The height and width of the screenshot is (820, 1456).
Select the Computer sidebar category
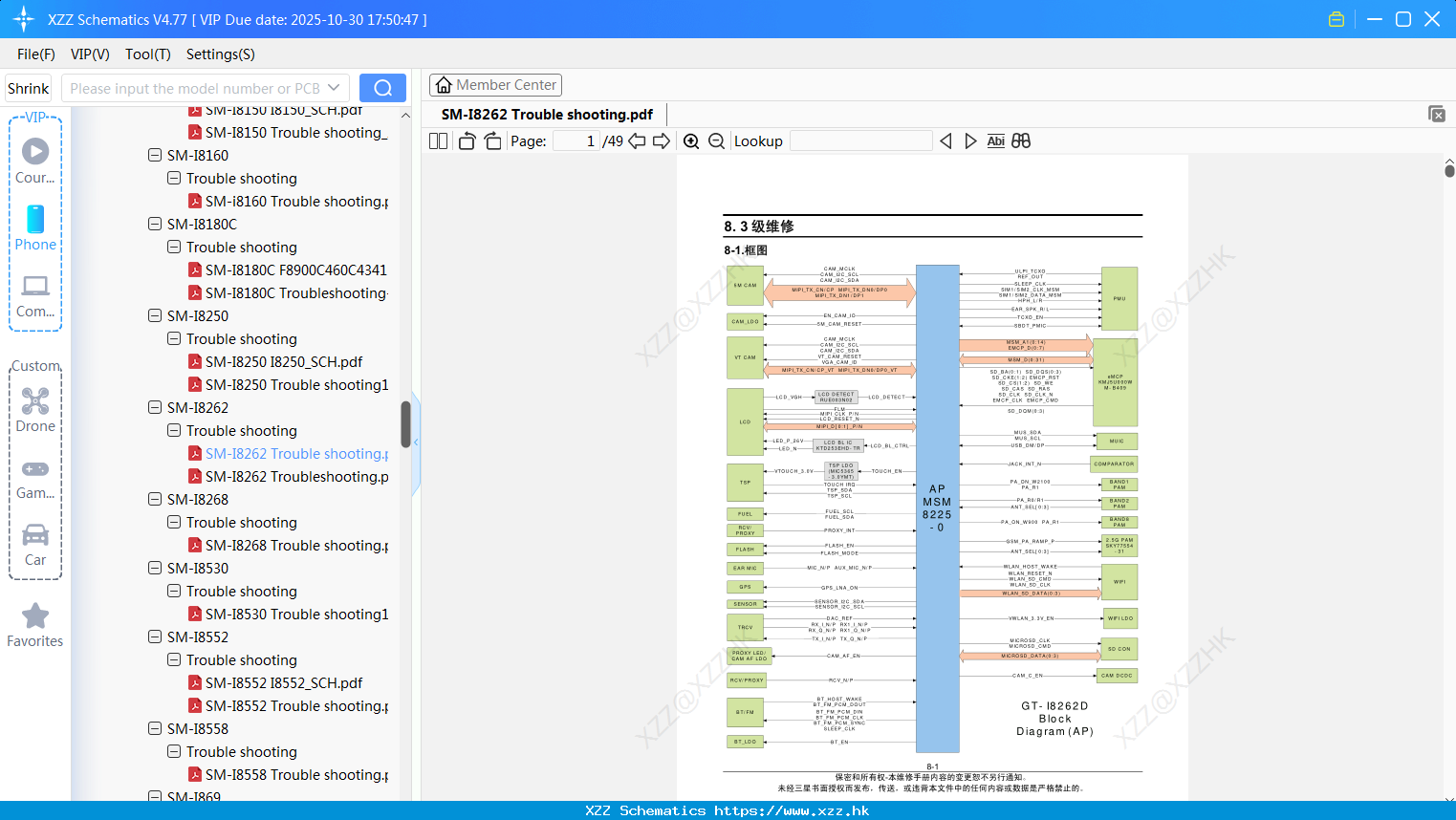[35, 295]
